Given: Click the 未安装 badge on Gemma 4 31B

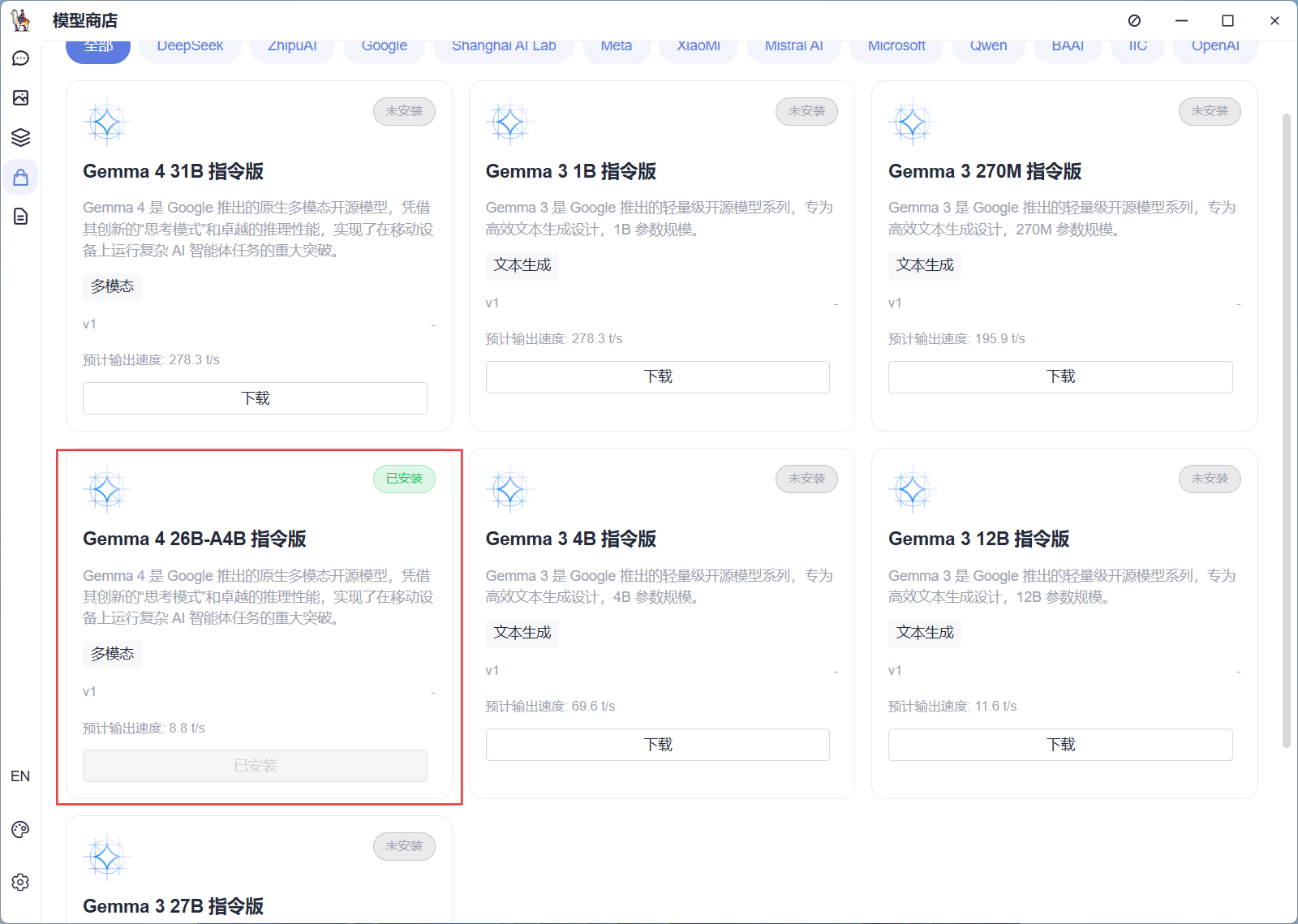Looking at the screenshot, I should click(404, 111).
